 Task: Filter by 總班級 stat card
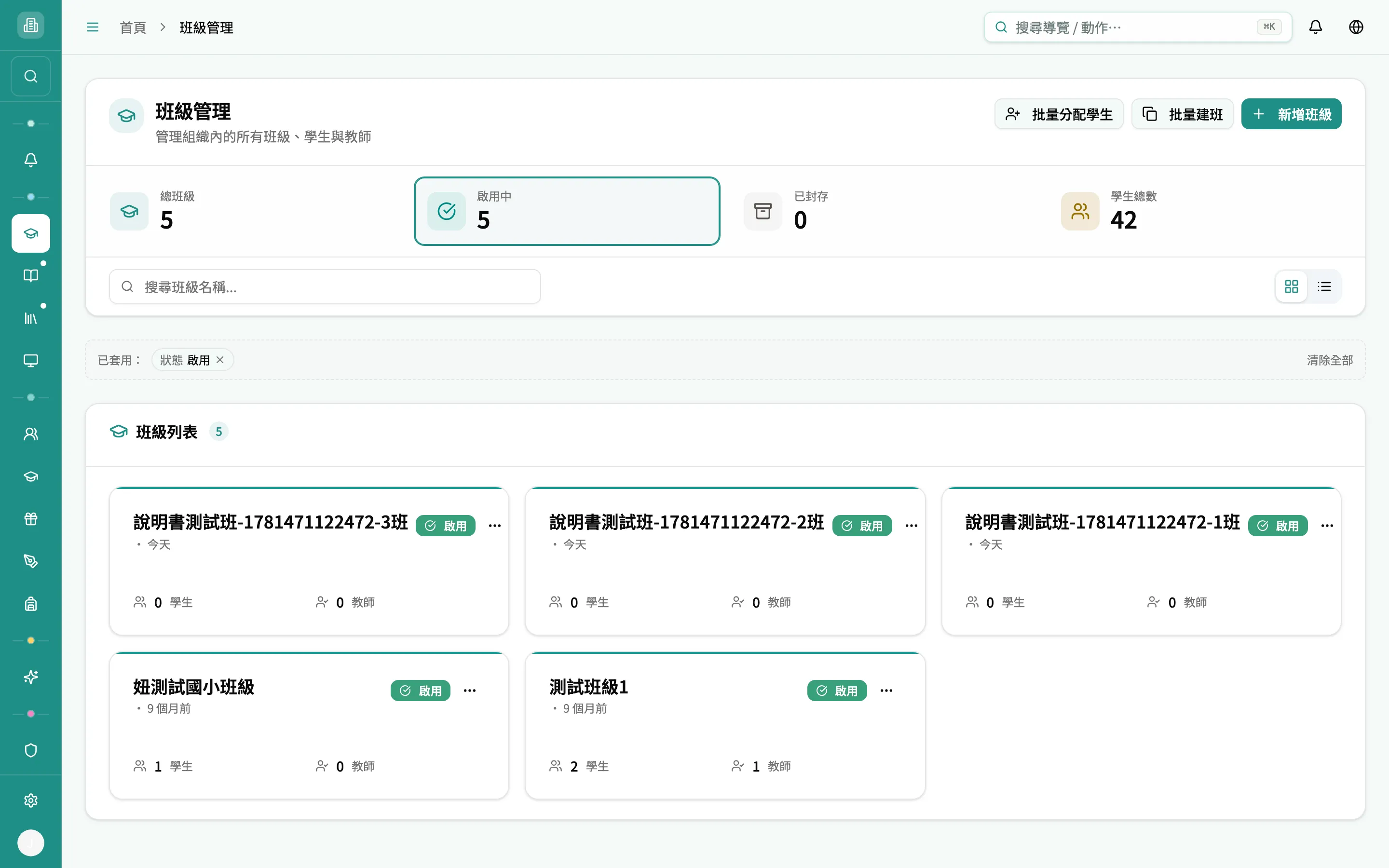click(250, 211)
